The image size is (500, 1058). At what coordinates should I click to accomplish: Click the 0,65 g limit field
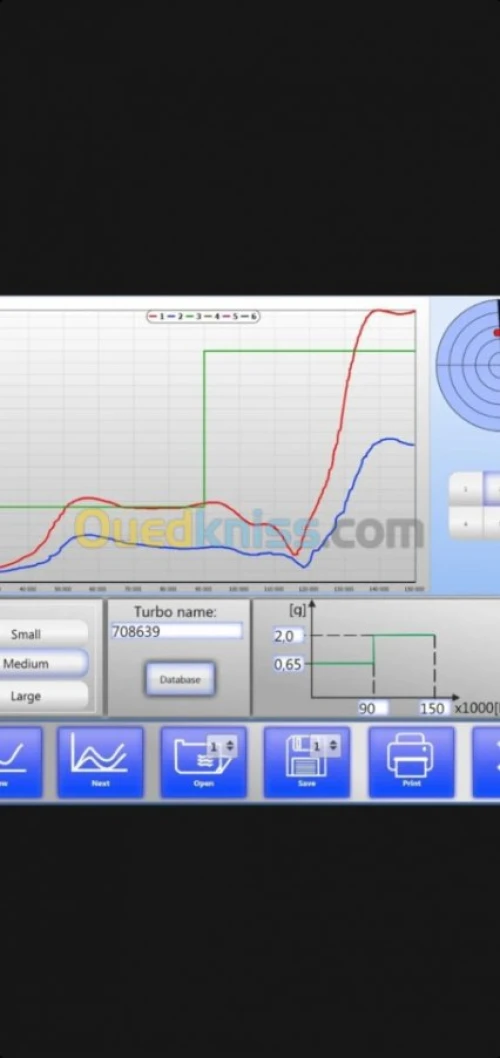coord(288,665)
